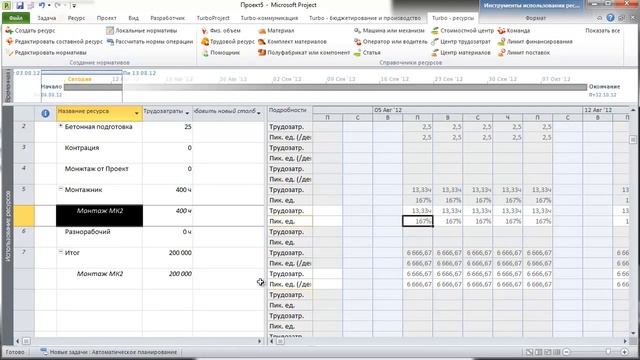Image resolution: width=640 pixels, height=360 pixels.
Task: Switch to the Проект ribbon tab
Action: coord(107,18)
